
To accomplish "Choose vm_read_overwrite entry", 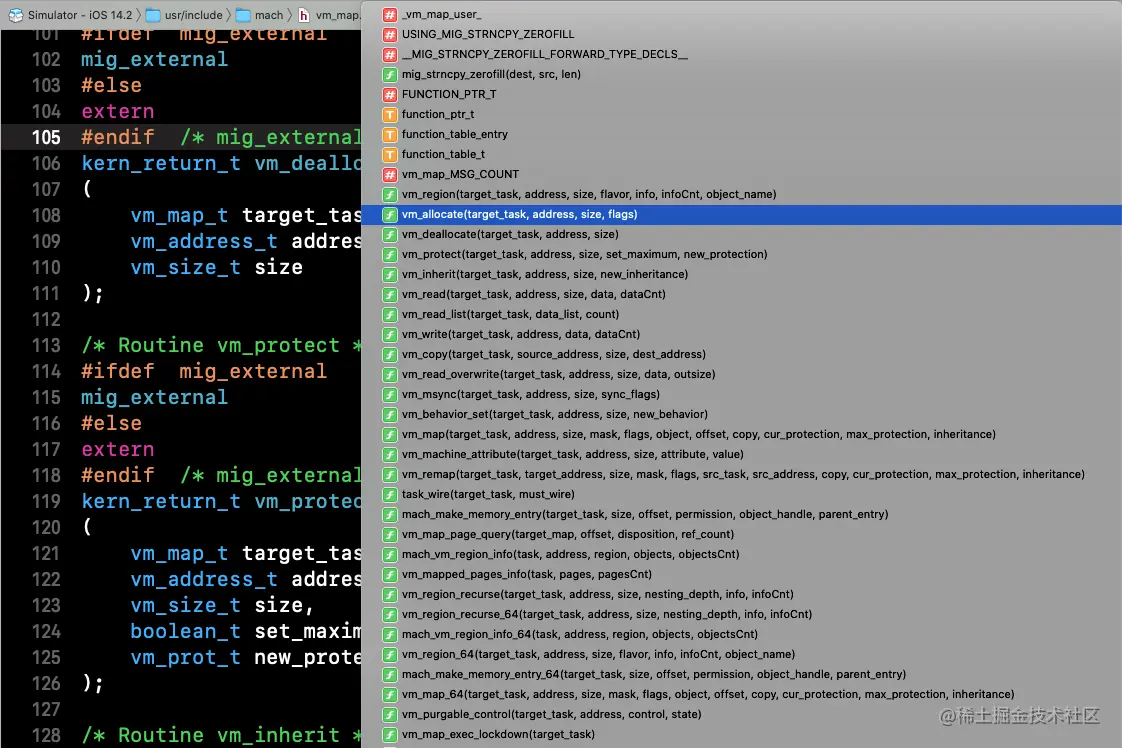I will click(558, 375).
